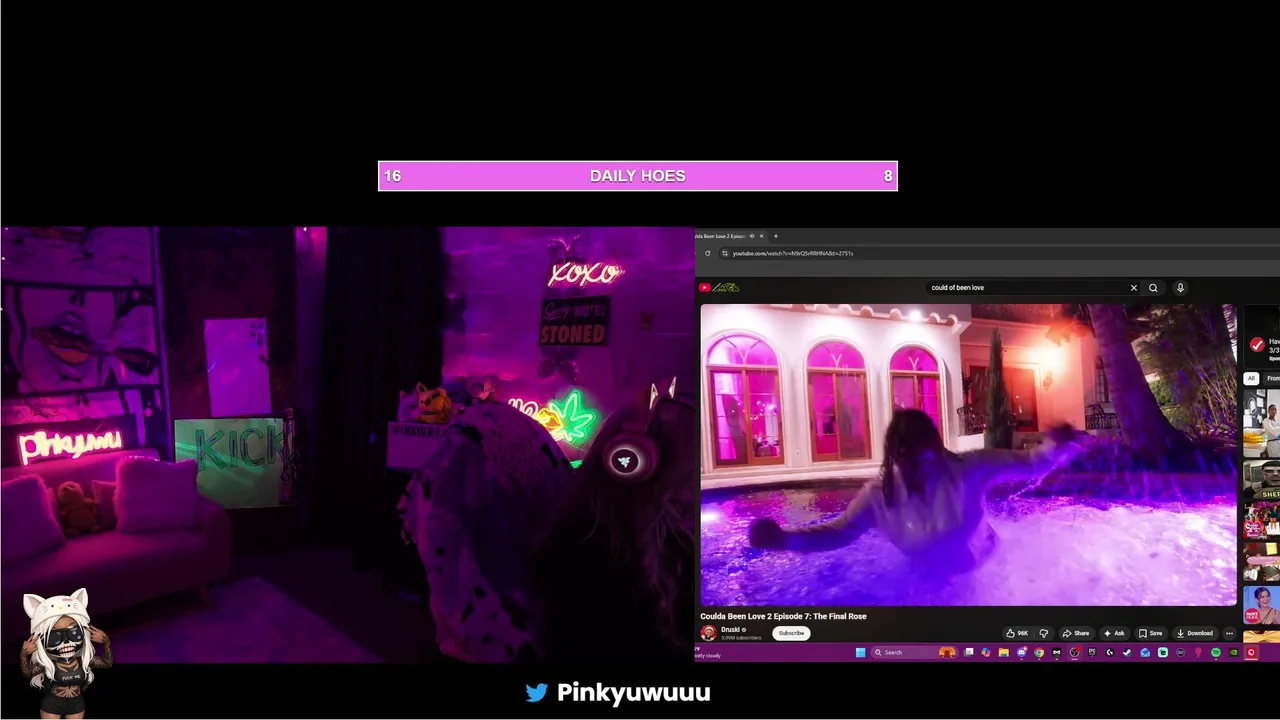Click the YouTube search magnifier button
1280x720 pixels.
pos(1153,288)
